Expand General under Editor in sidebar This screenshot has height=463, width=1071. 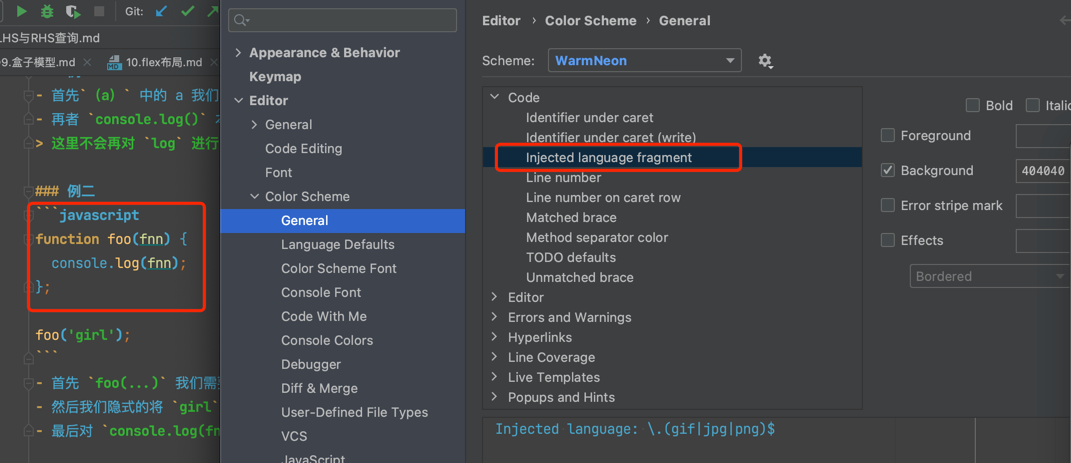click(x=254, y=125)
